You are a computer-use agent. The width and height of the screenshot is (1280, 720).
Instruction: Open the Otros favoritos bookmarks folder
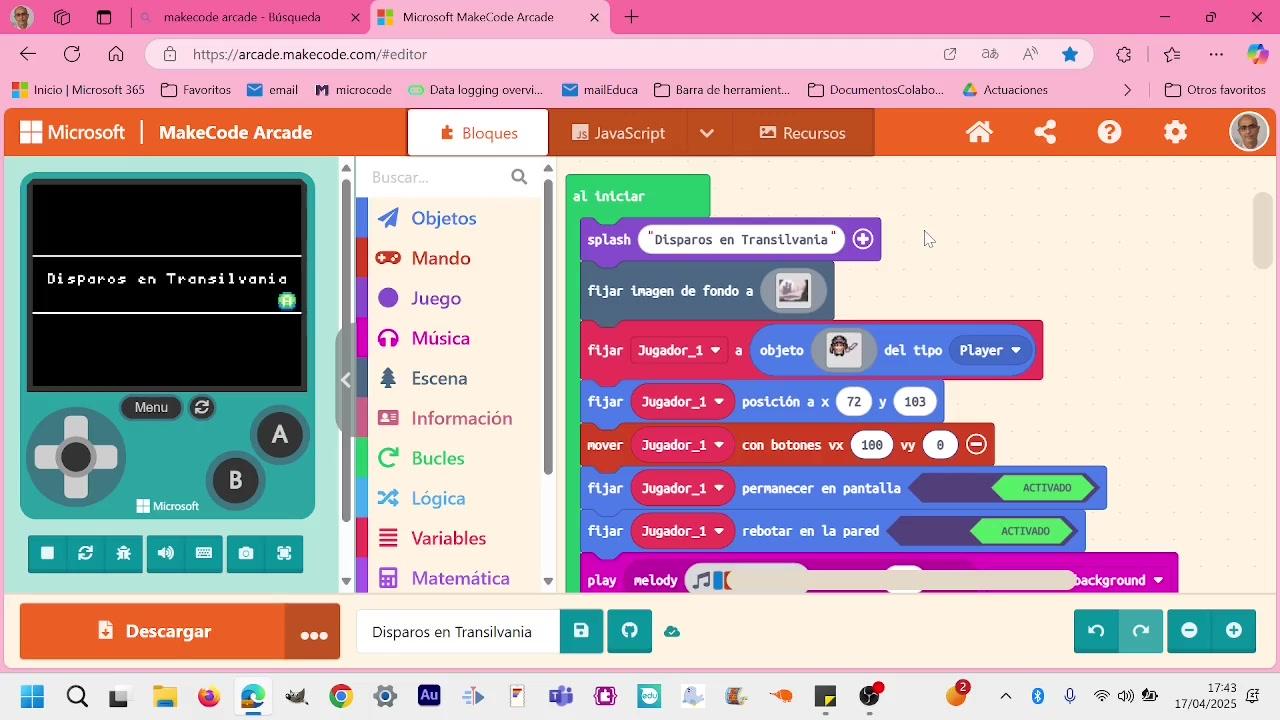point(1216,90)
